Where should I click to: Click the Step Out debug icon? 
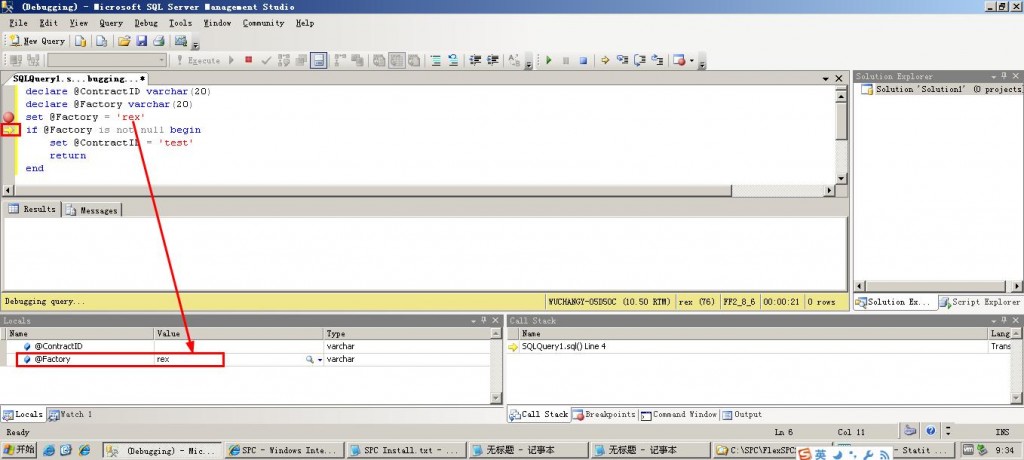click(x=658, y=60)
